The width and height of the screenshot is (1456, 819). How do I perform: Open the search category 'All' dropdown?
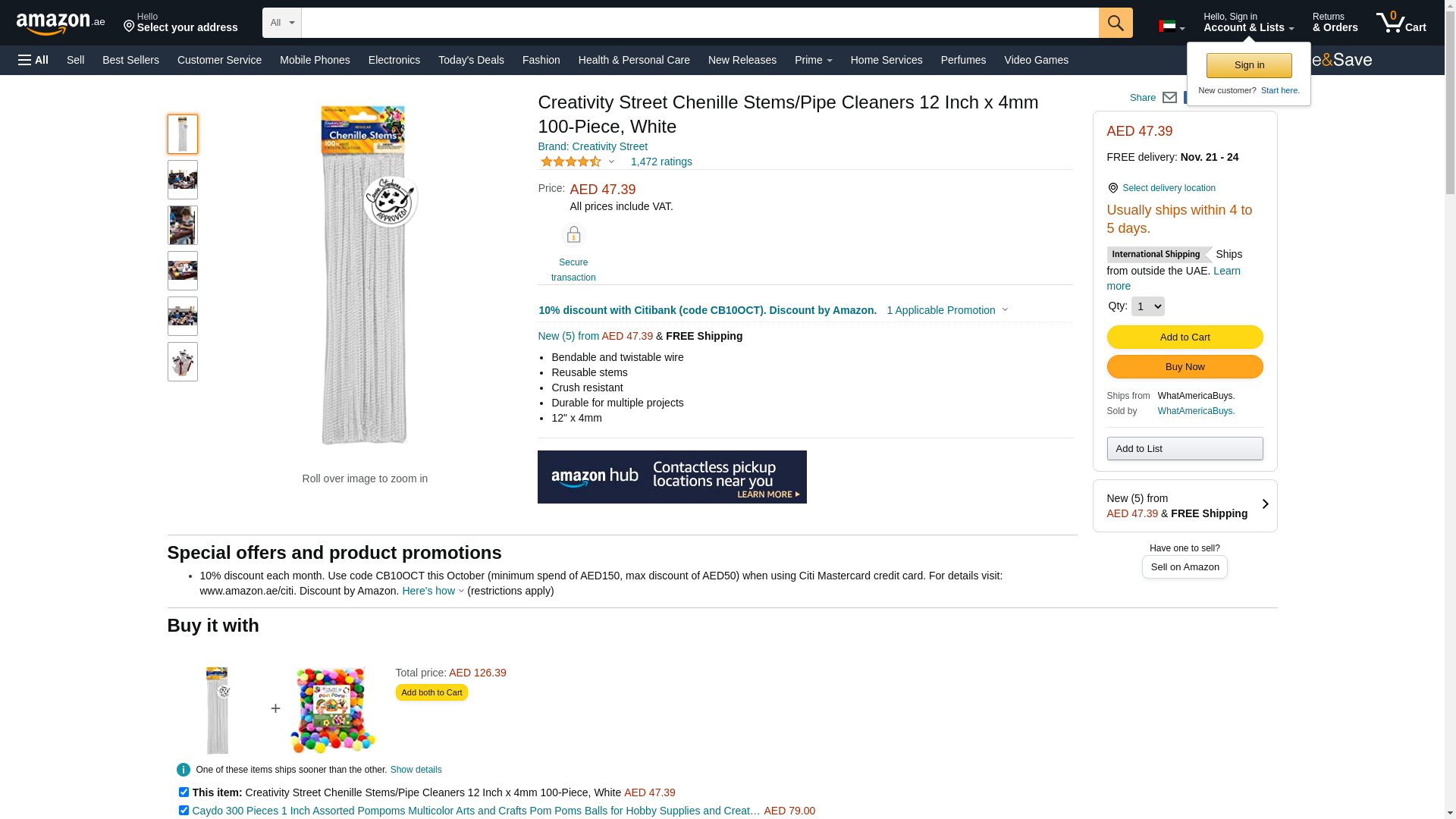pyautogui.click(x=281, y=23)
